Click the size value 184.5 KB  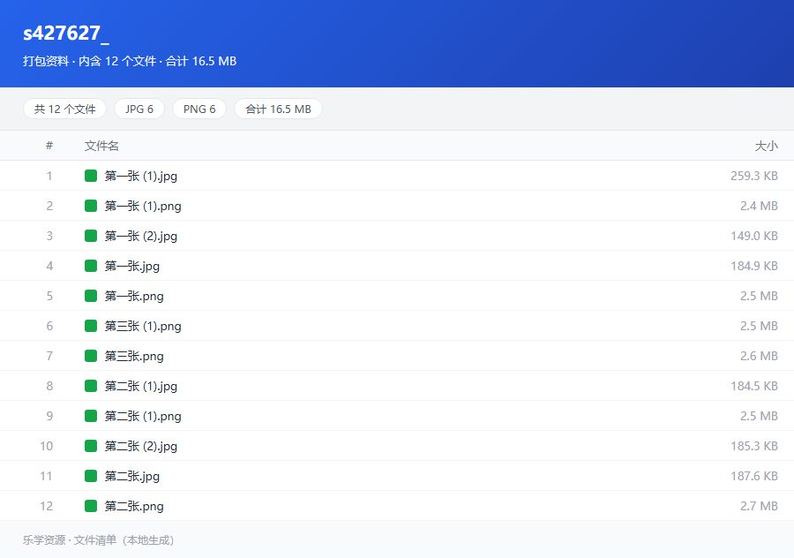[754, 386]
